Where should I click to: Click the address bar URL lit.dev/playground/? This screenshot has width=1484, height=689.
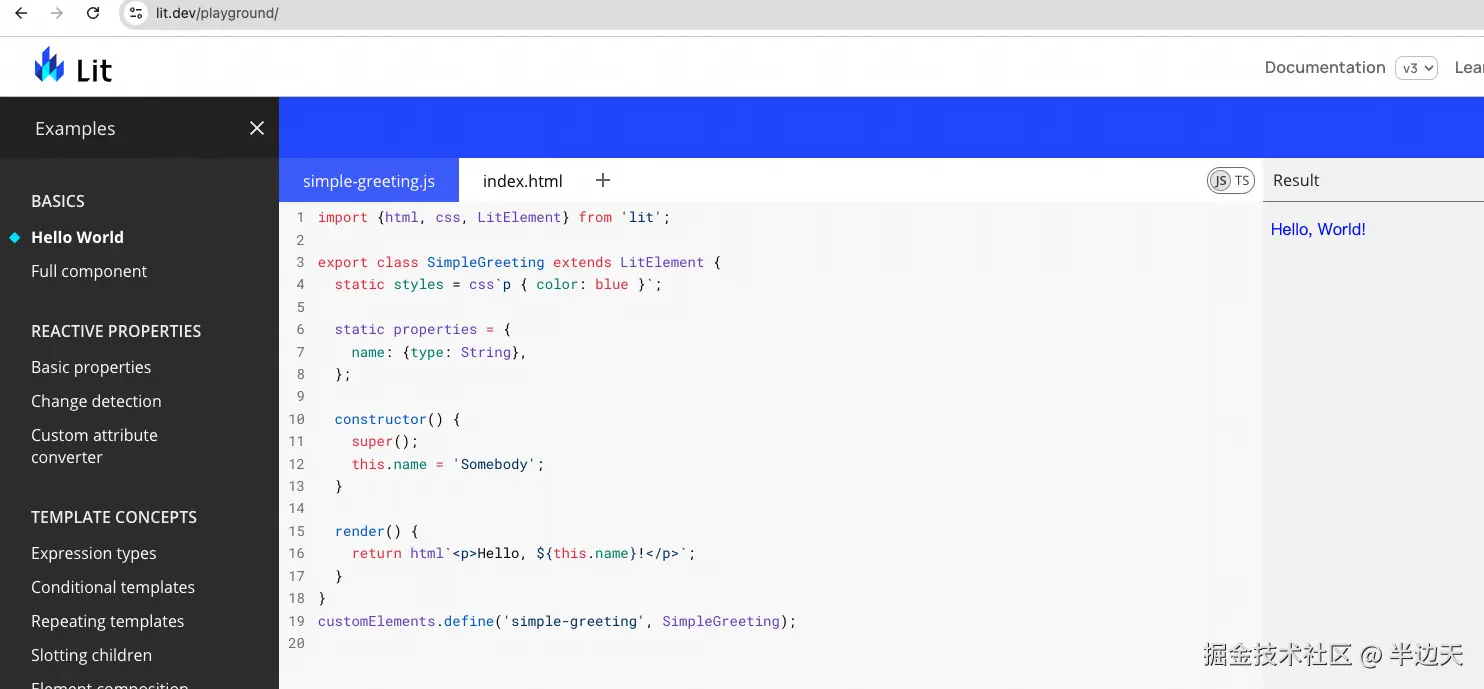coord(217,14)
